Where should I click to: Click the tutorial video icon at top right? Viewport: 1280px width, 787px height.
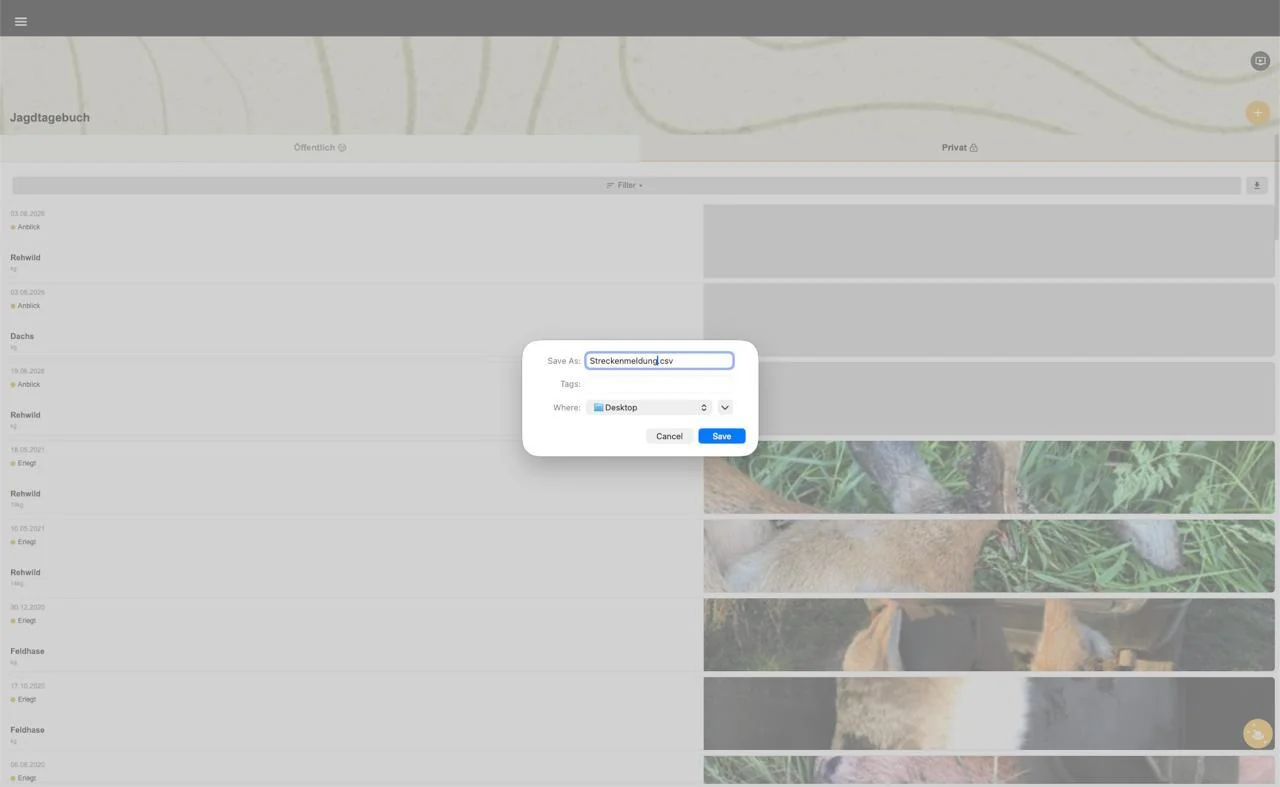[1260, 61]
